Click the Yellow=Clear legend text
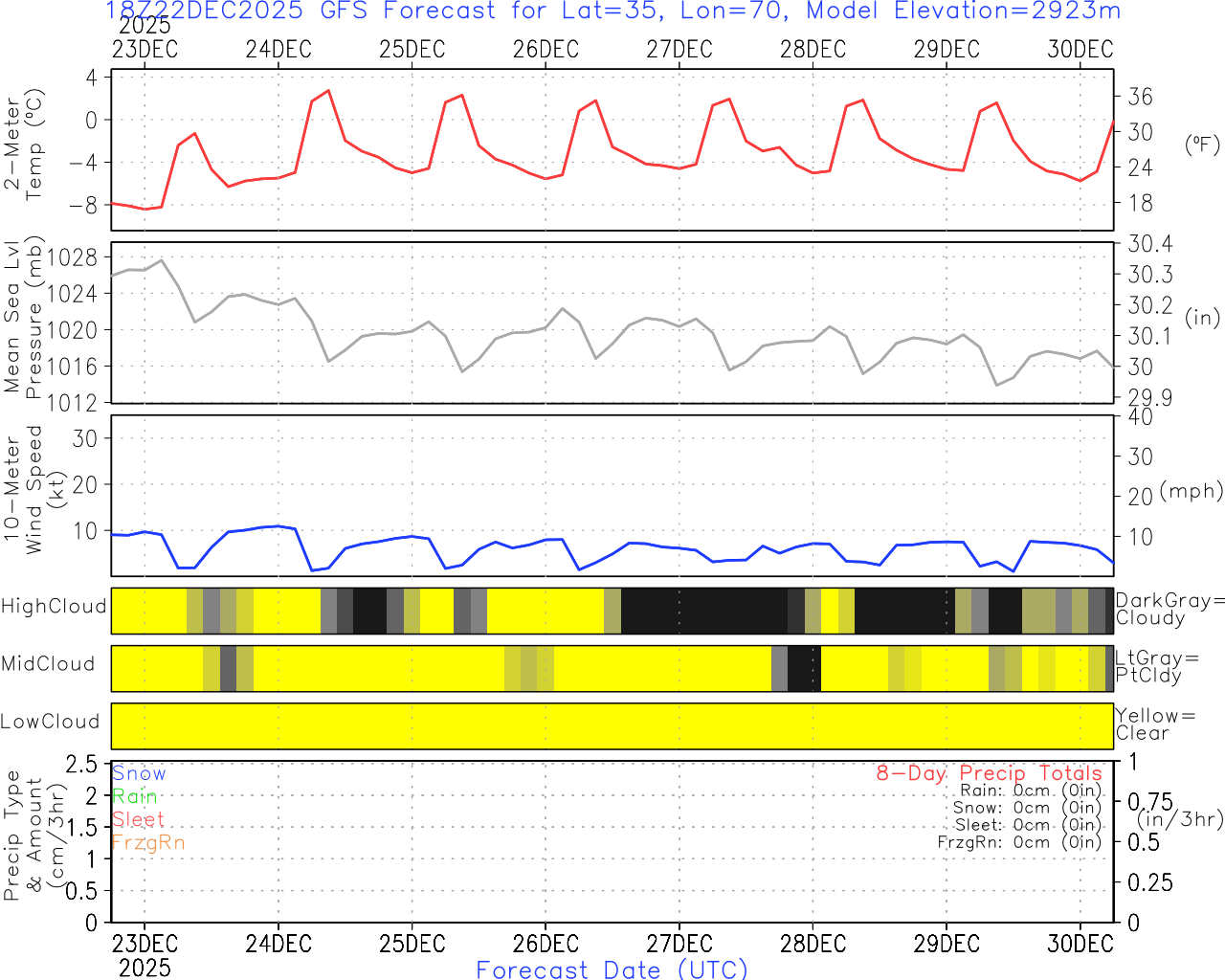Image resolution: width=1225 pixels, height=980 pixels. coord(1155,724)
